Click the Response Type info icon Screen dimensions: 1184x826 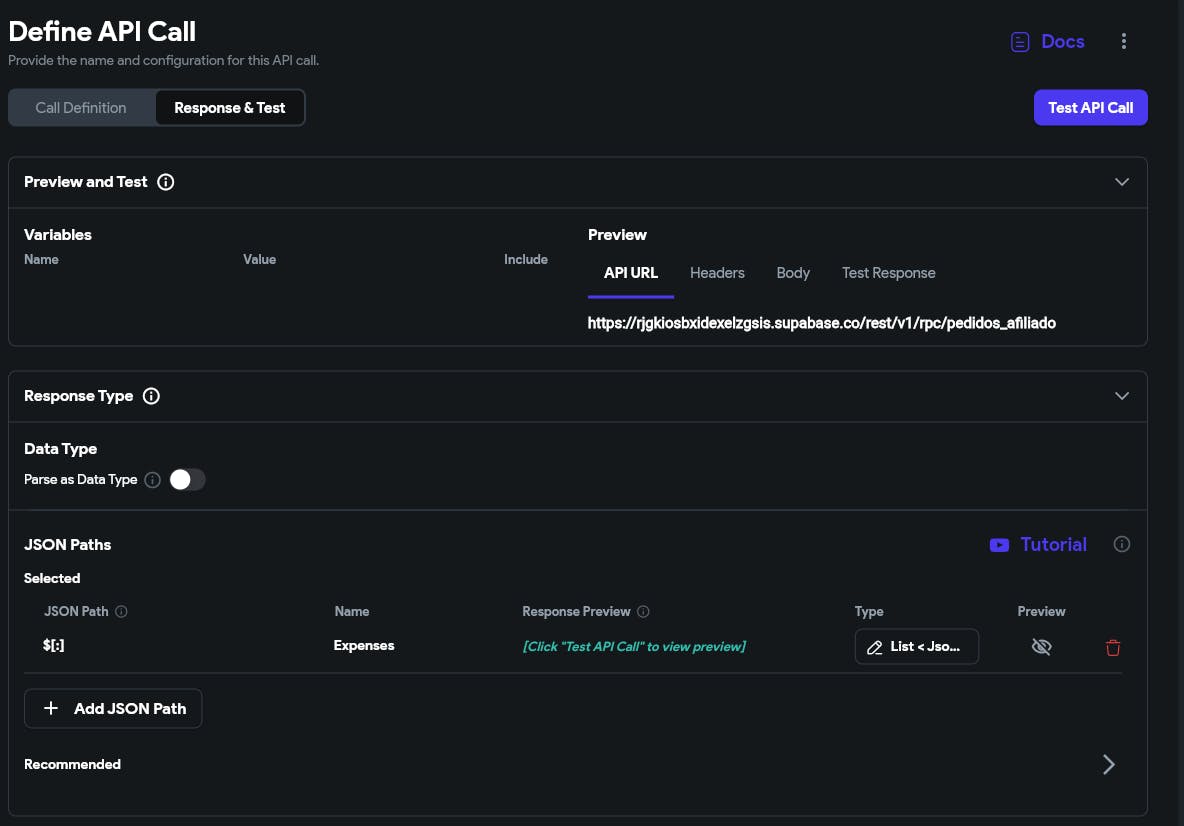(151, 396)
